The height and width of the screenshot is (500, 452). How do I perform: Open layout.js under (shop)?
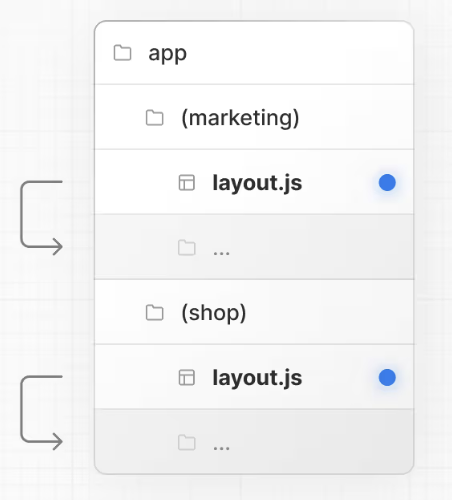pos(257,378)
